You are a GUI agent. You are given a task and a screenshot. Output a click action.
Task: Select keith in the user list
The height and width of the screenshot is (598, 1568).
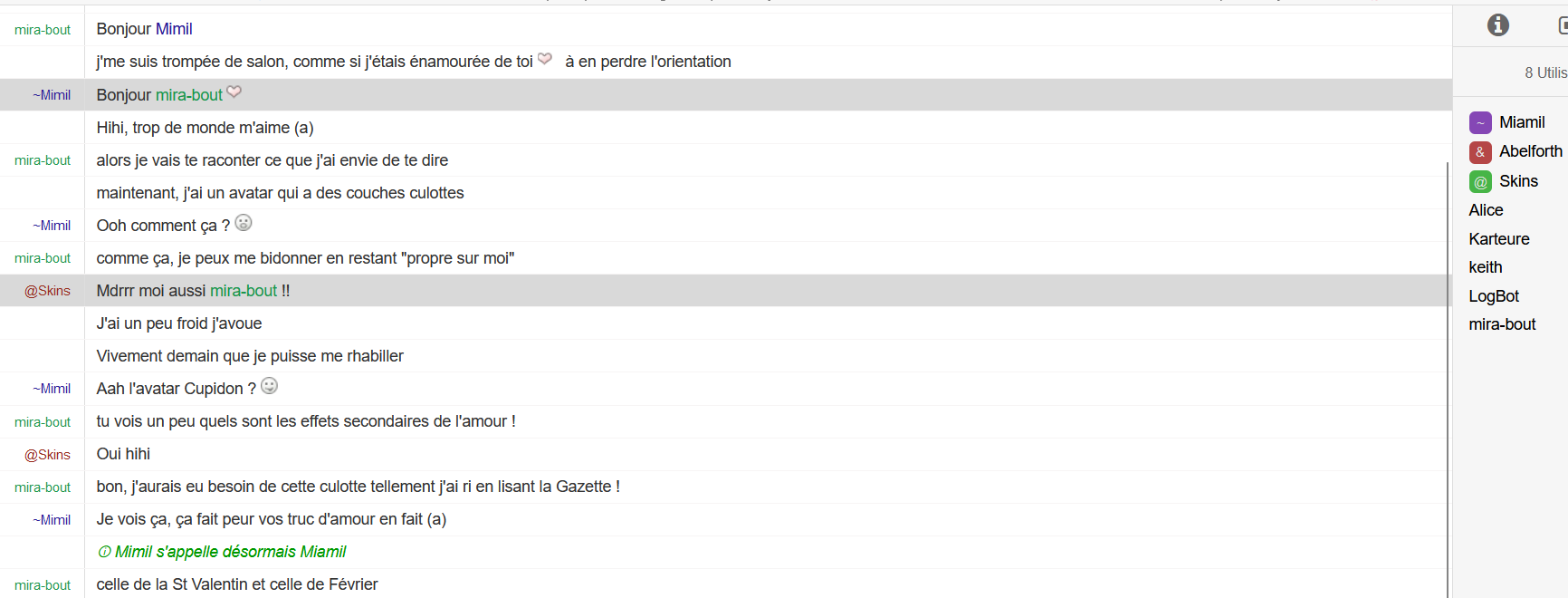click(1486, 267)
